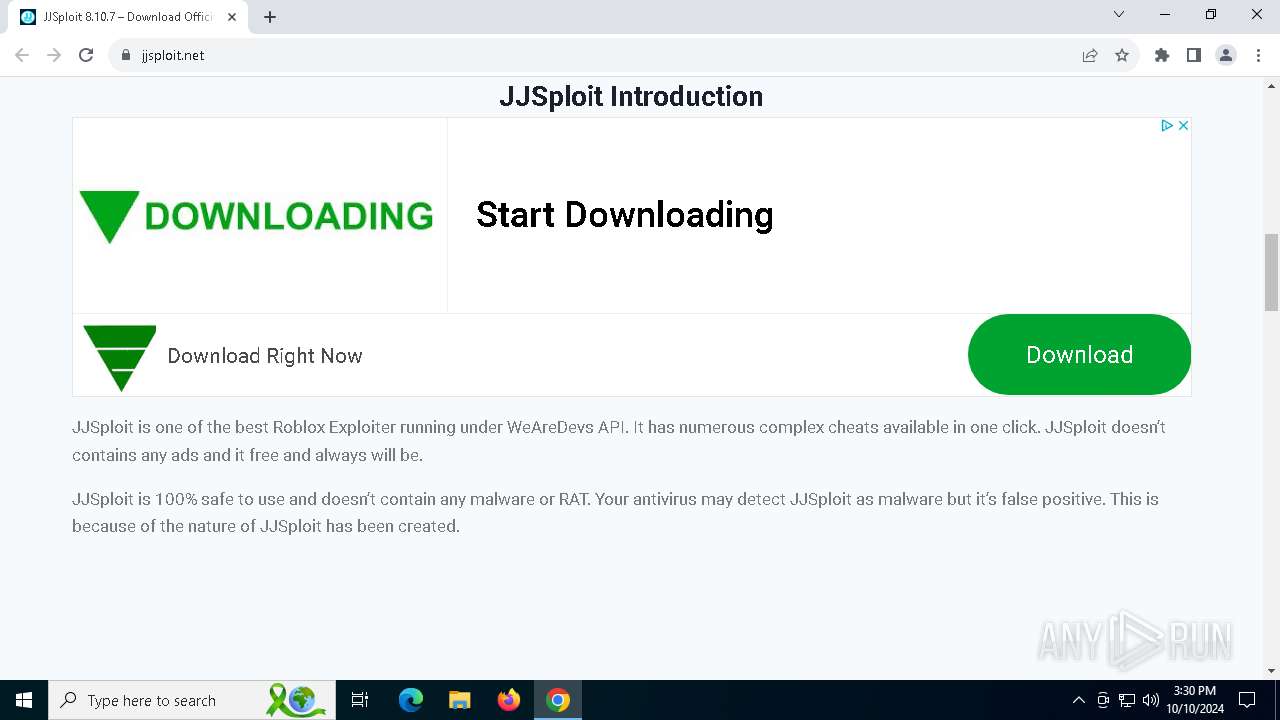1280x720 pixels.
Task: Open the Chrome profile avatar
Action: click(x=1226, y=55)
